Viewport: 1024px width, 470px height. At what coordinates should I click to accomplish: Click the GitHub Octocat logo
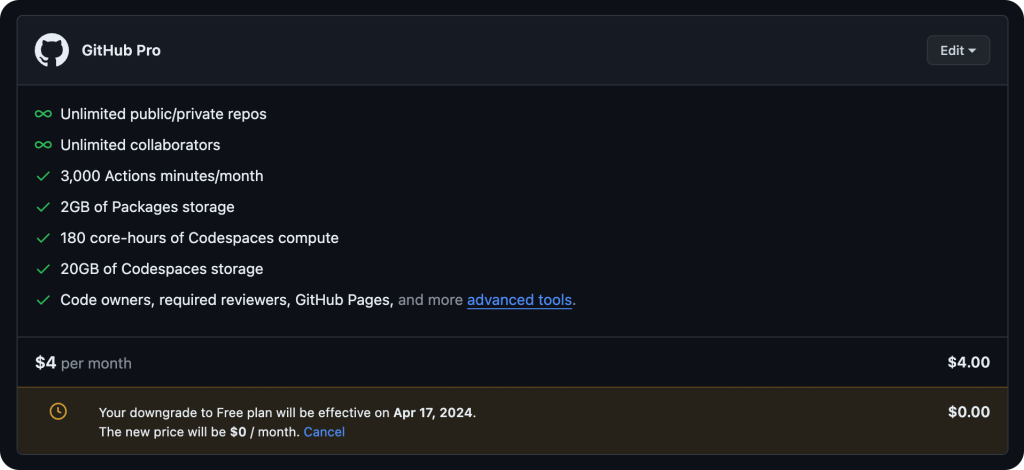coord(51,50)
